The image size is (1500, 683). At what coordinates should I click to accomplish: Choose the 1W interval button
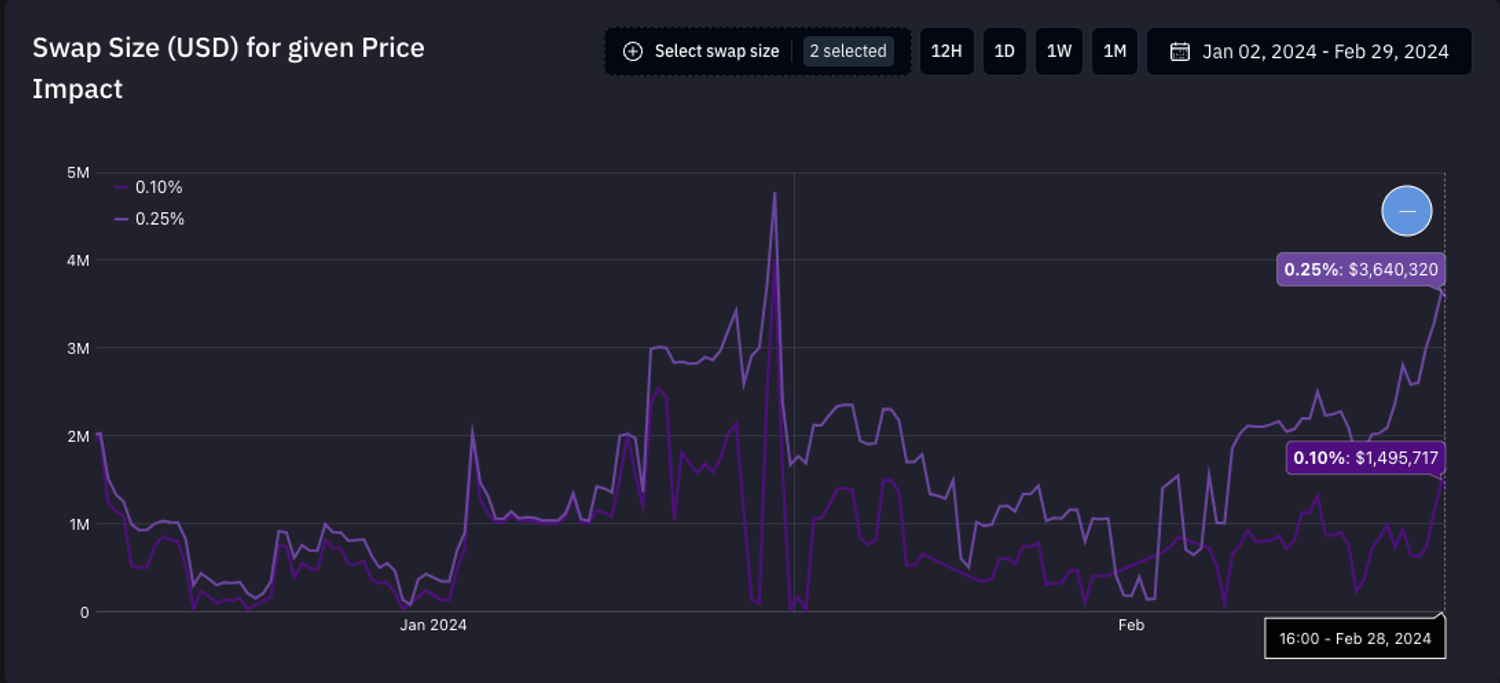click(x=1059, y=51)
